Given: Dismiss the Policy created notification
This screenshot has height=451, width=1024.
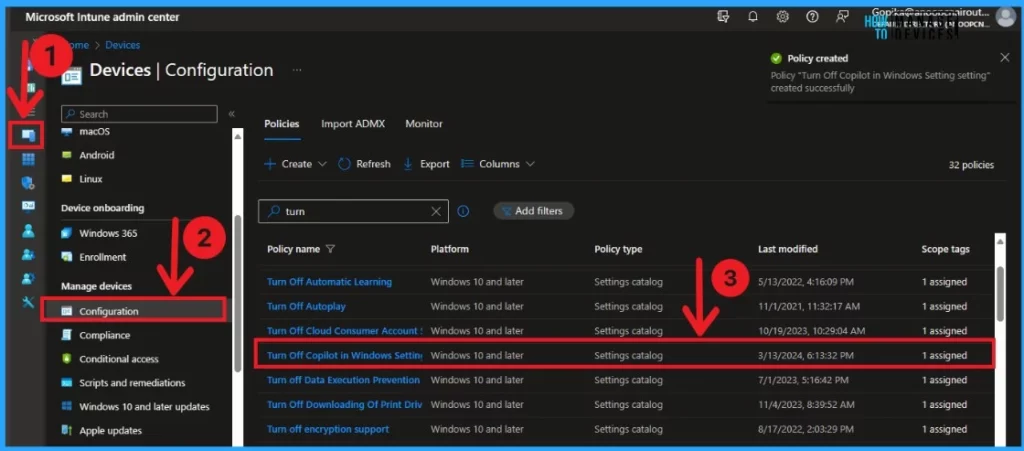Looking at the screenshot, I should (1004, 57).
